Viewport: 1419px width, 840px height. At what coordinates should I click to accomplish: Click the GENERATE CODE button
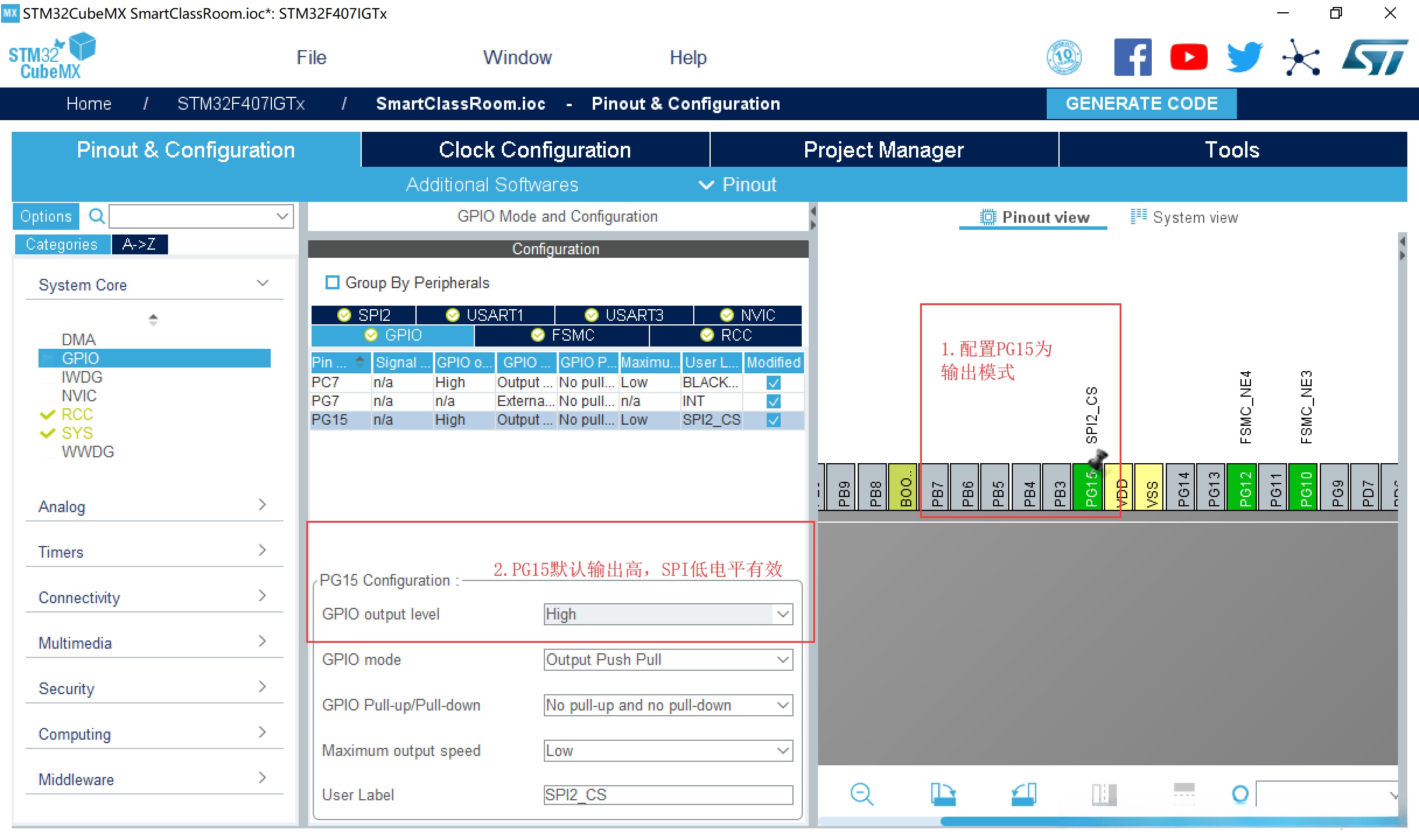pyautogui.click(x=1141, y=103)
